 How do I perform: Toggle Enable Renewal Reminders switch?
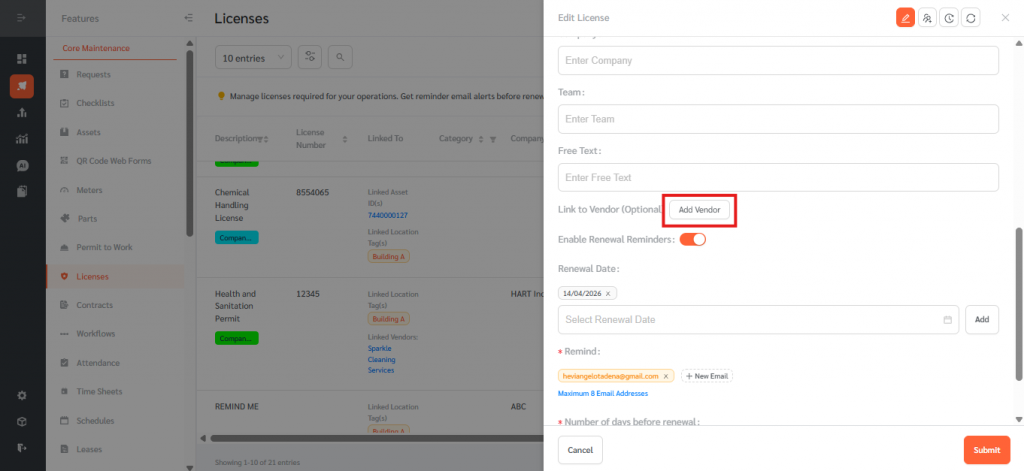coord(692,240)
